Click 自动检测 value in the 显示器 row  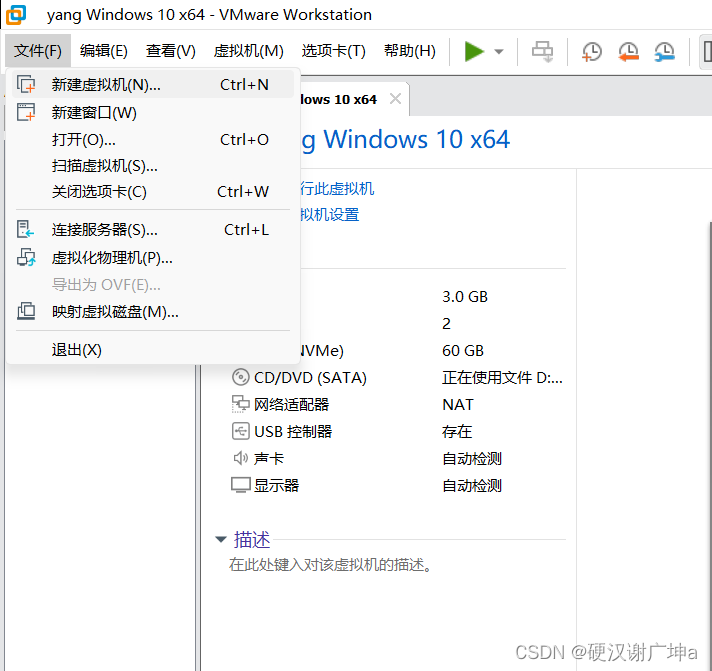coord(472,485)
